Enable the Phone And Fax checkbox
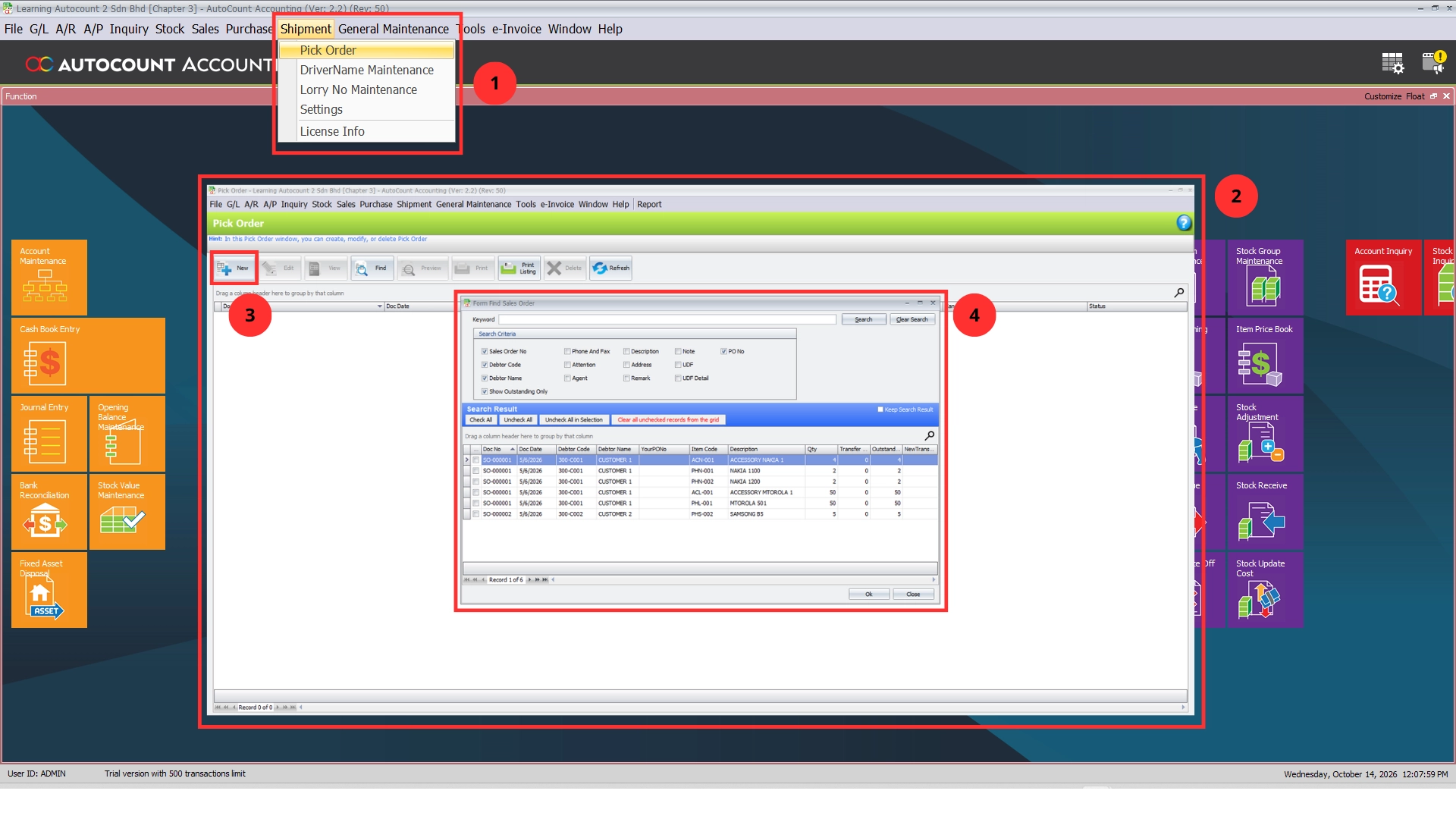 click(x=567, y=352)
